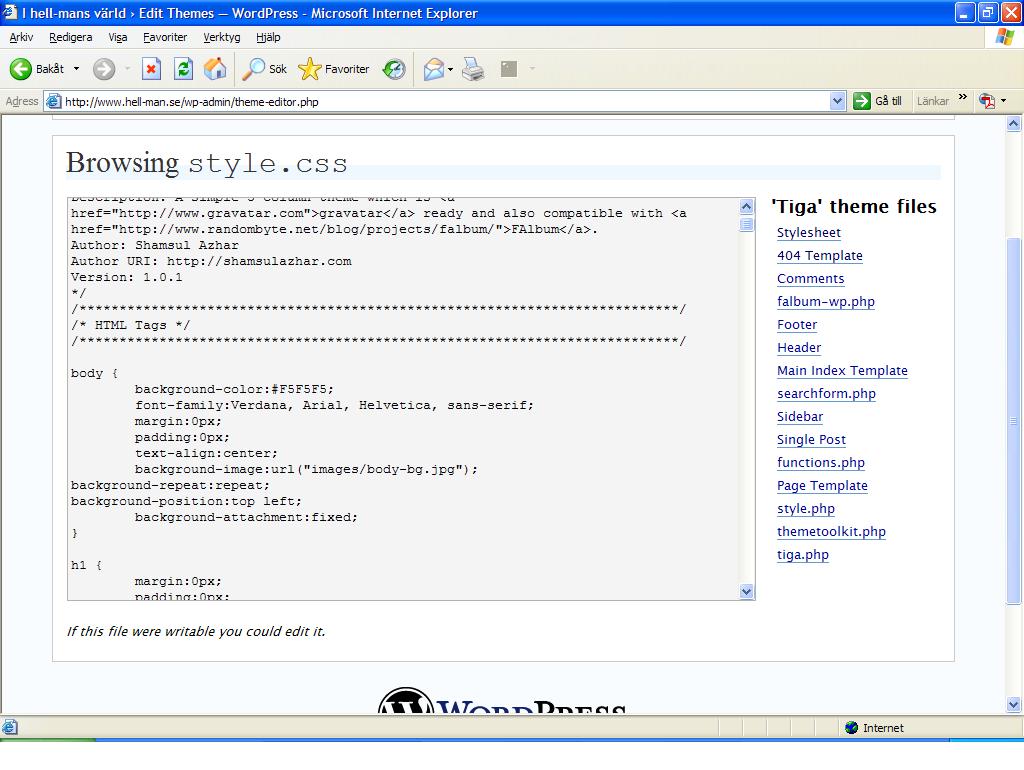Open the Arkiv menu
The height and width of the screenshot is (770, 1024).
[x=21, y=37]
